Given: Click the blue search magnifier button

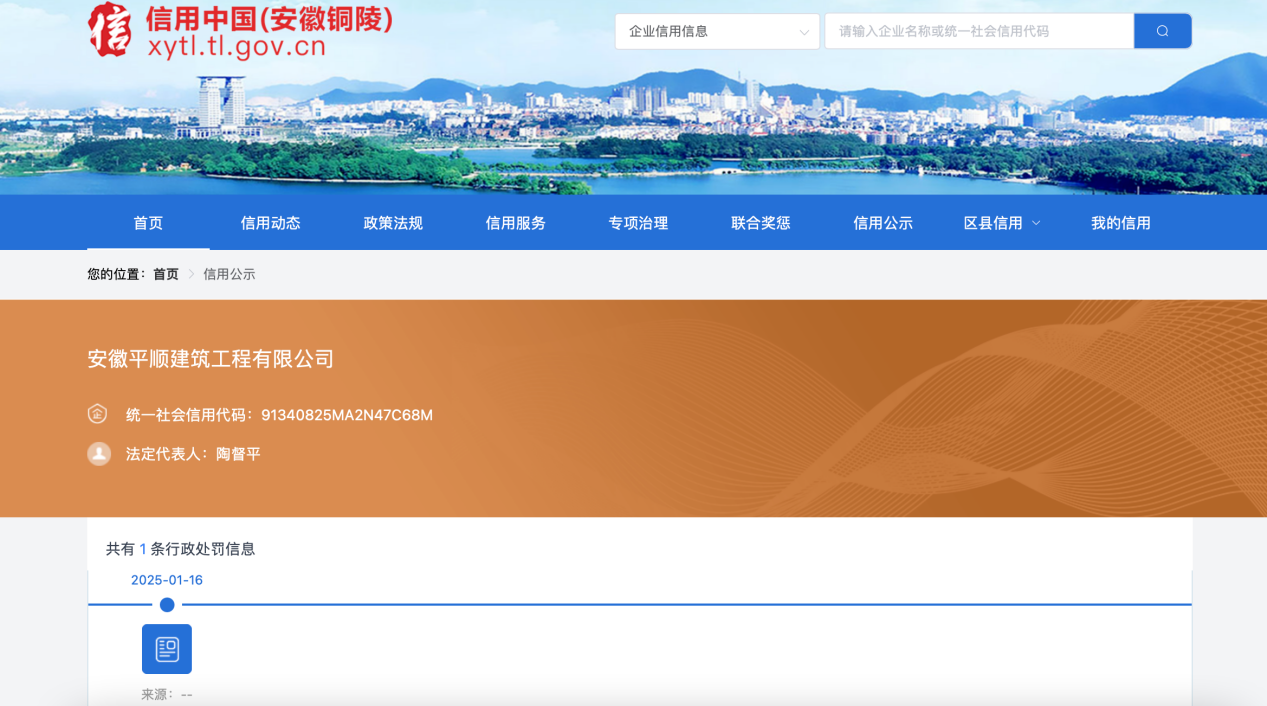Looking at the screenshot, I should 1162,31.
